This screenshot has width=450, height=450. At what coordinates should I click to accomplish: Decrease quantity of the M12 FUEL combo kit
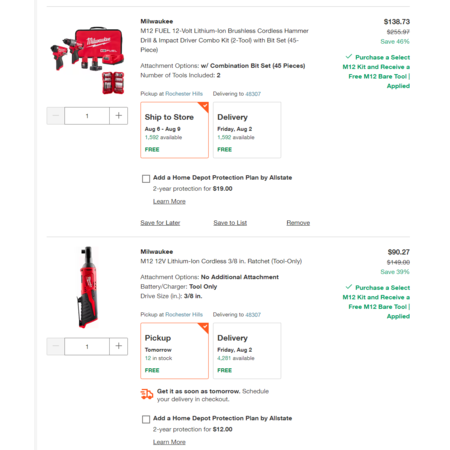(55, 116)
